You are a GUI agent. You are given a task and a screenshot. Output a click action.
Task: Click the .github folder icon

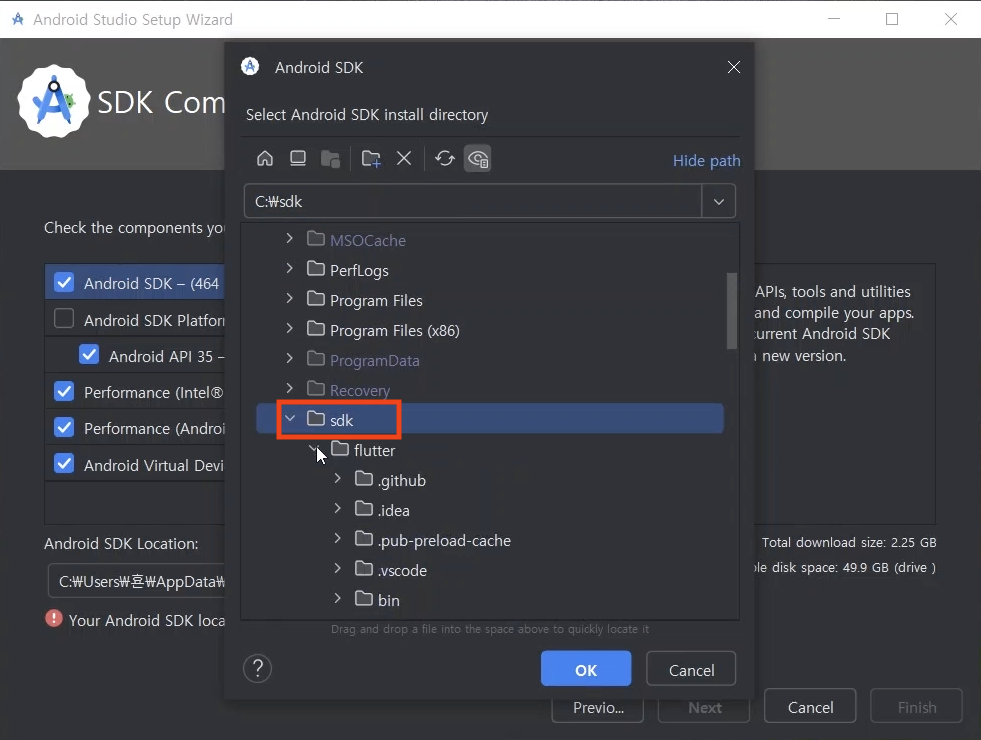coord(363,479)
